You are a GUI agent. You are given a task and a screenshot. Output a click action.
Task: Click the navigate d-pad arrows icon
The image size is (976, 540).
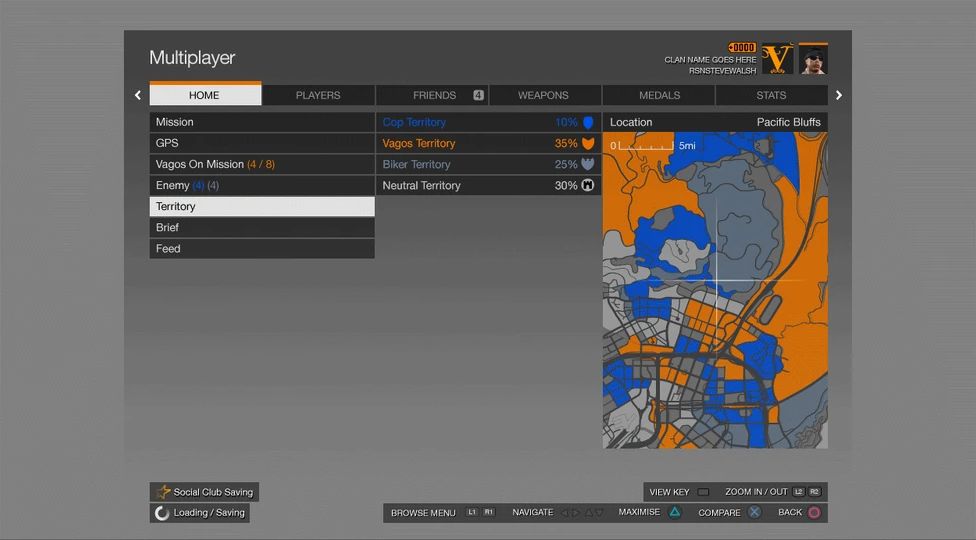point(582,513)
